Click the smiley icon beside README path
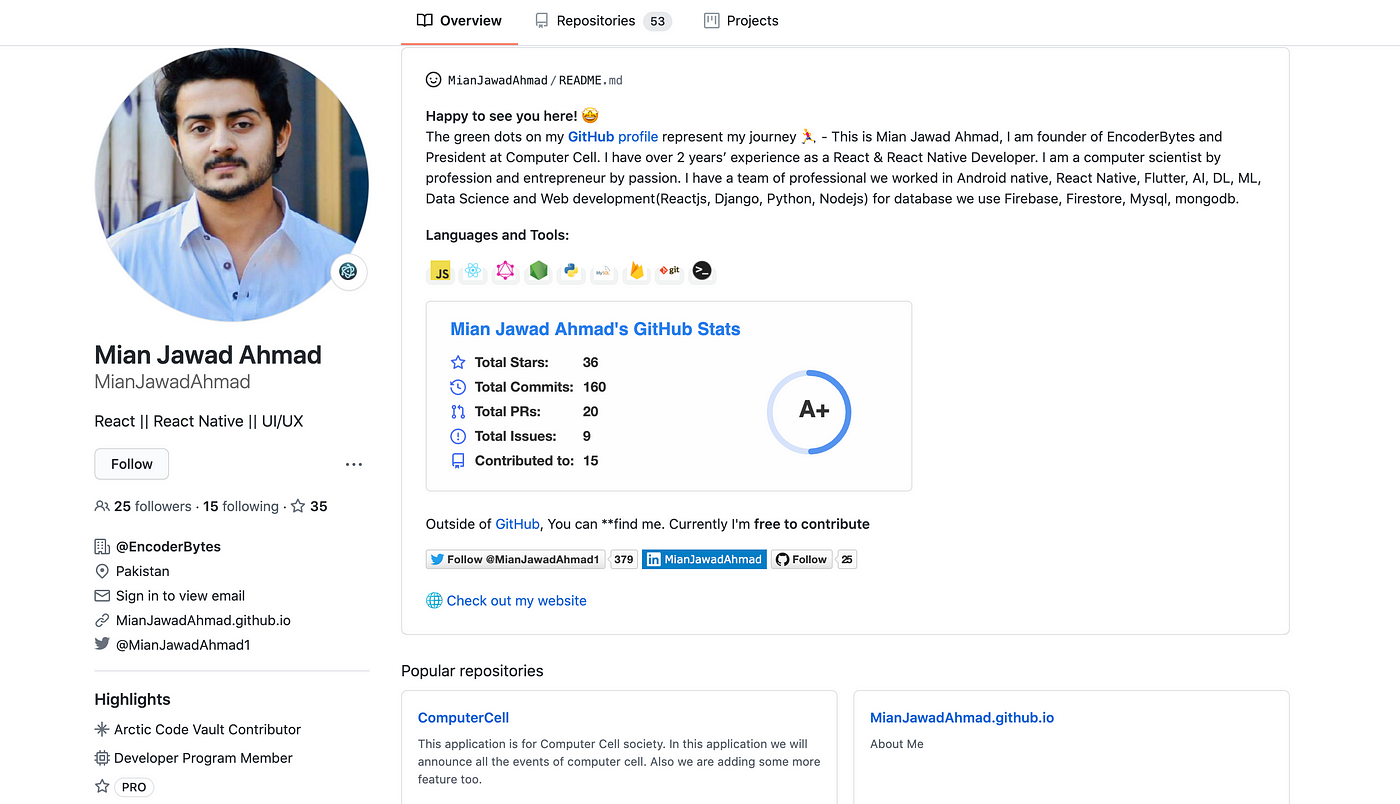 tap(434, 79)
